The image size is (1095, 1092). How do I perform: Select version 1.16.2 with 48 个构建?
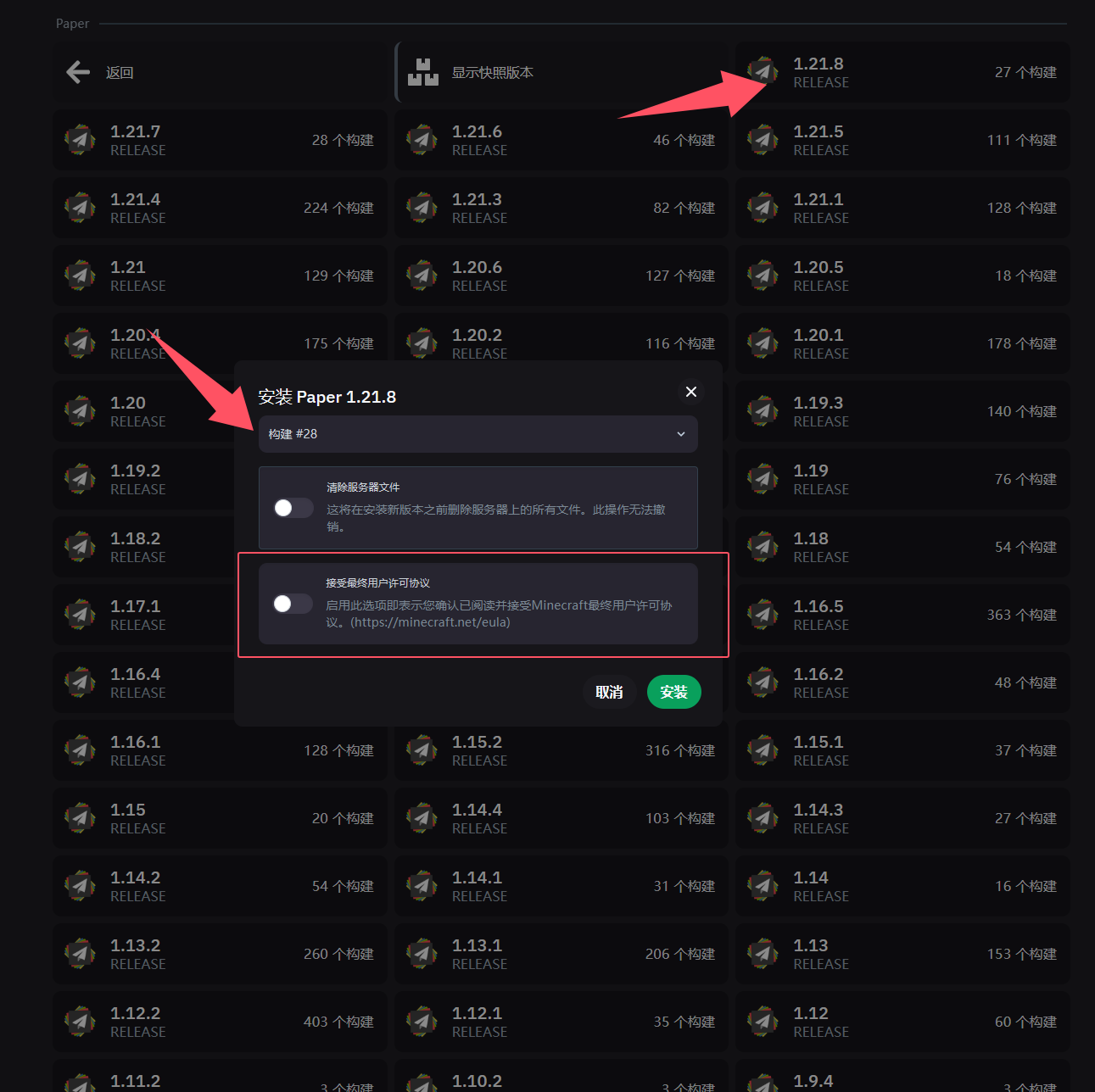pyautogui.click(x=902, y=682)
